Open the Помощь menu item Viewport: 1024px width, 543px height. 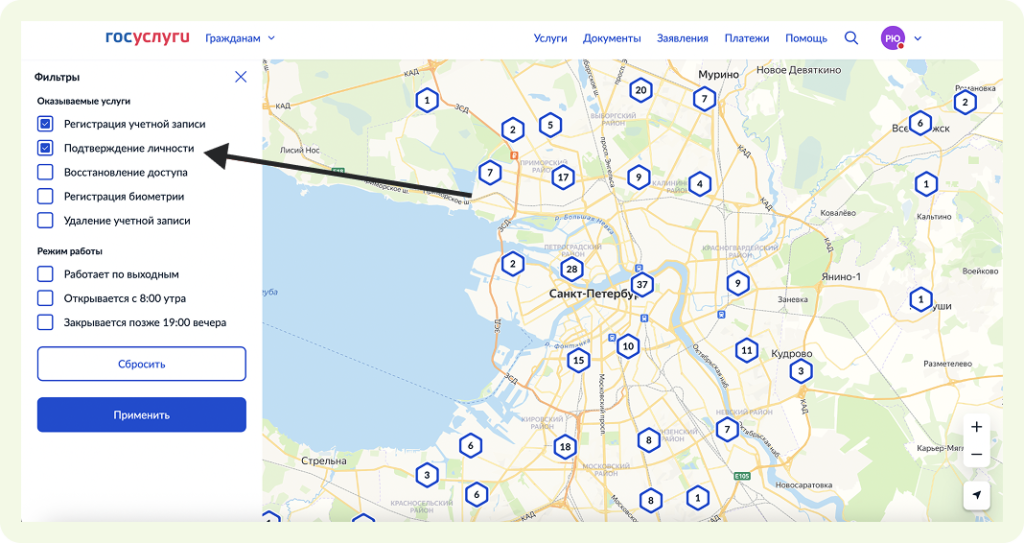(806, 38)
